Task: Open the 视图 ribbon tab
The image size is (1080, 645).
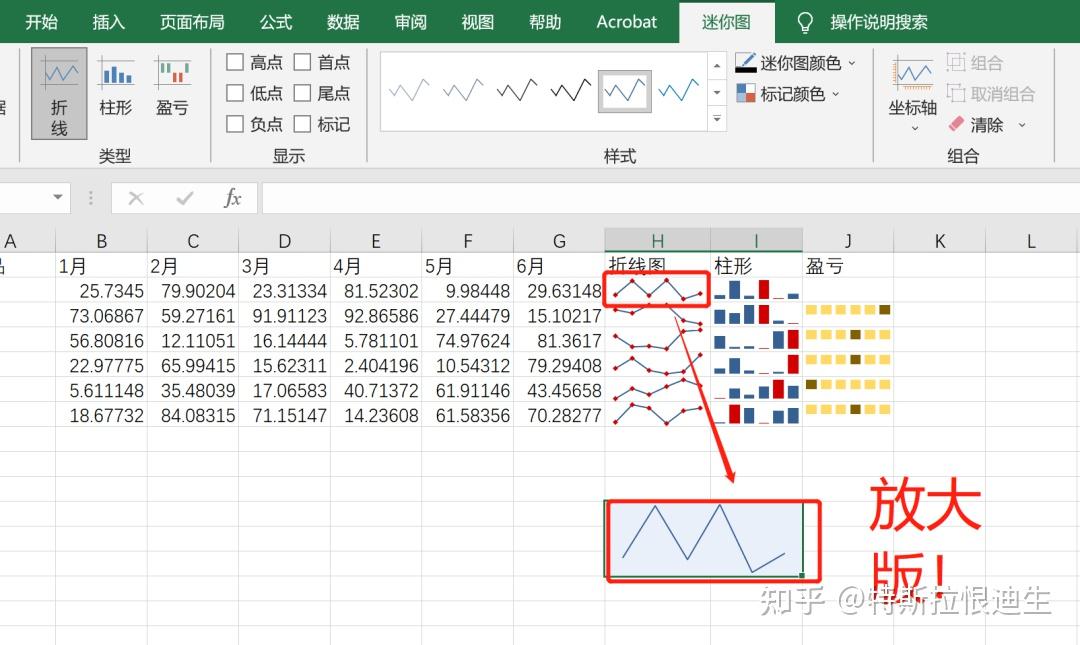Action: pos(477,22)
